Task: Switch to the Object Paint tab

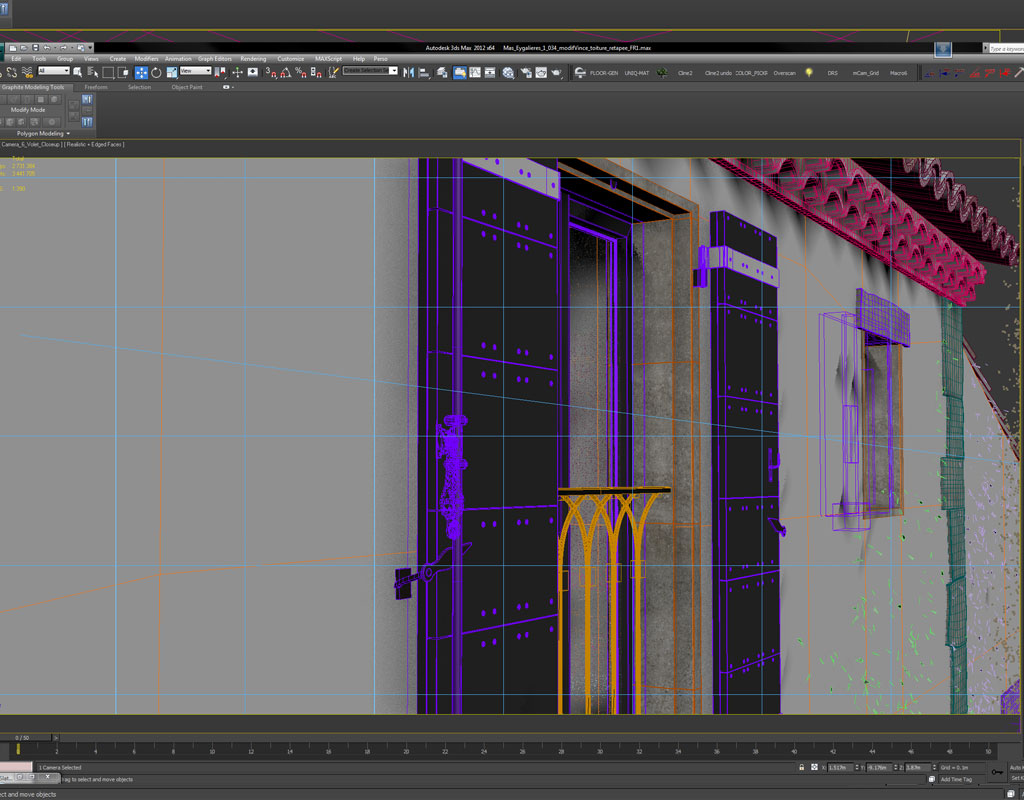Action: [x=187, y=87]
